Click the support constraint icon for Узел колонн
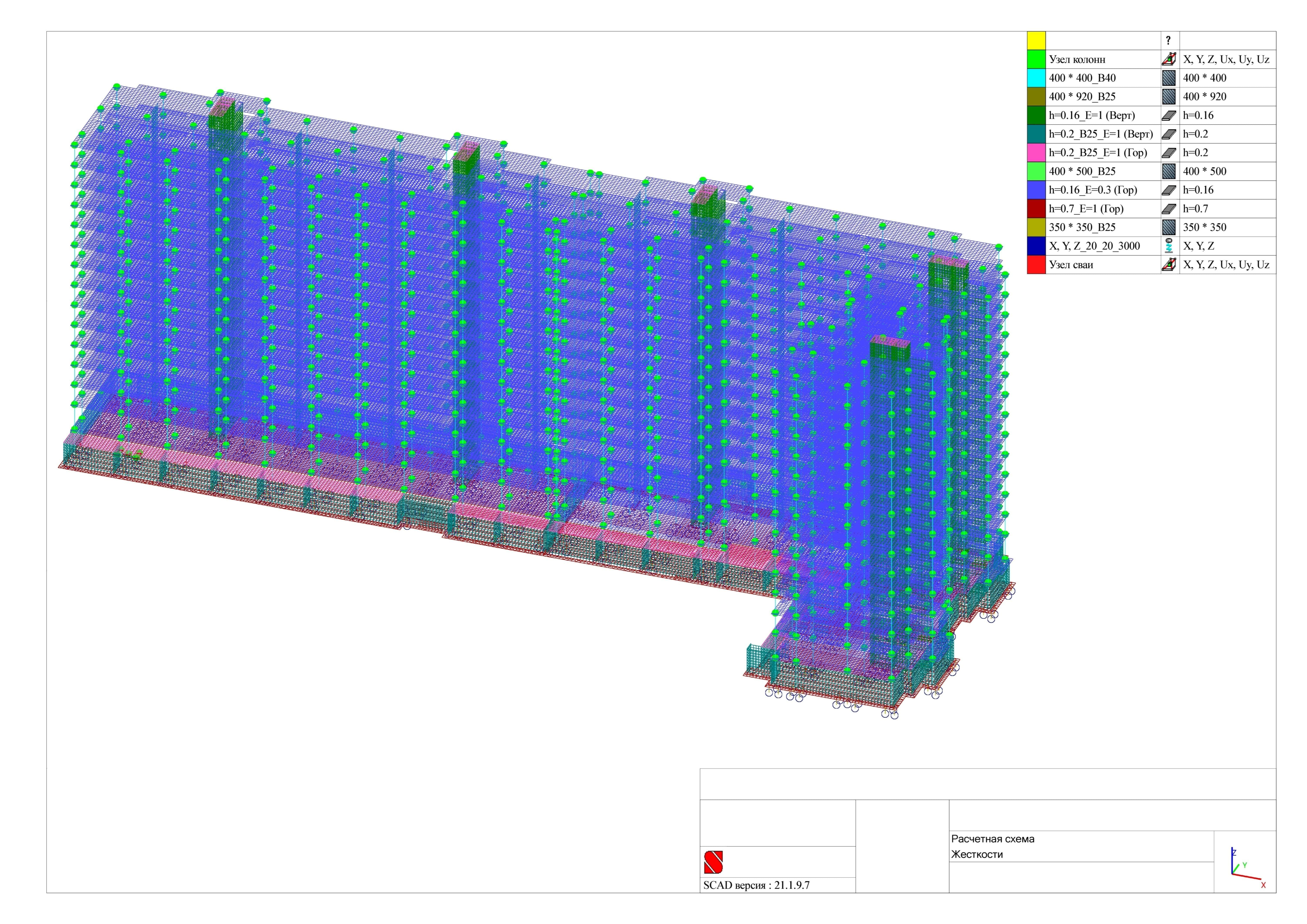The height and width of the screenshot is (924, 1307). point(1169,59)
